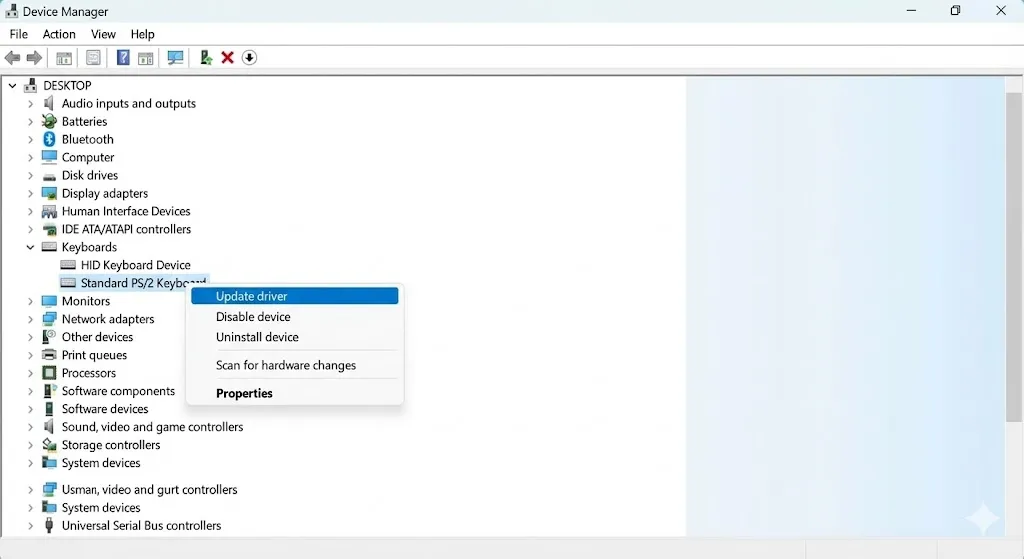Image resolution: width=1024 pixels, height=559 pixels.
Task: Select Disable device in context menu
Action: [x=253, y=317]
